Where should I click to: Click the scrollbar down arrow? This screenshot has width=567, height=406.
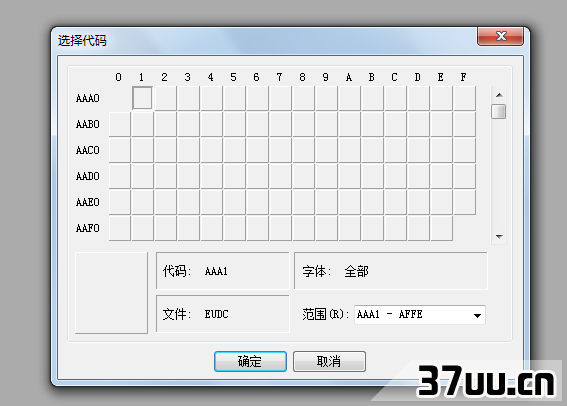pyautogui.click(x=499, y=236)
